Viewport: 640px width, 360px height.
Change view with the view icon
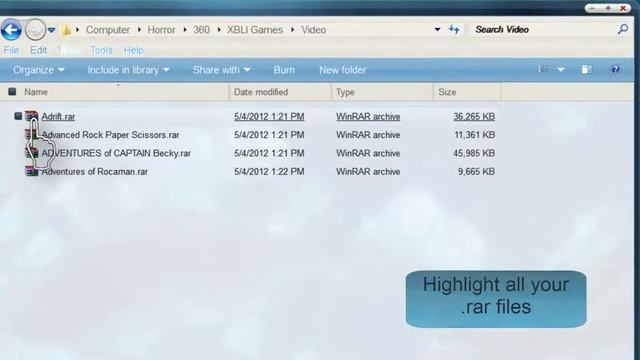(543, 69)
